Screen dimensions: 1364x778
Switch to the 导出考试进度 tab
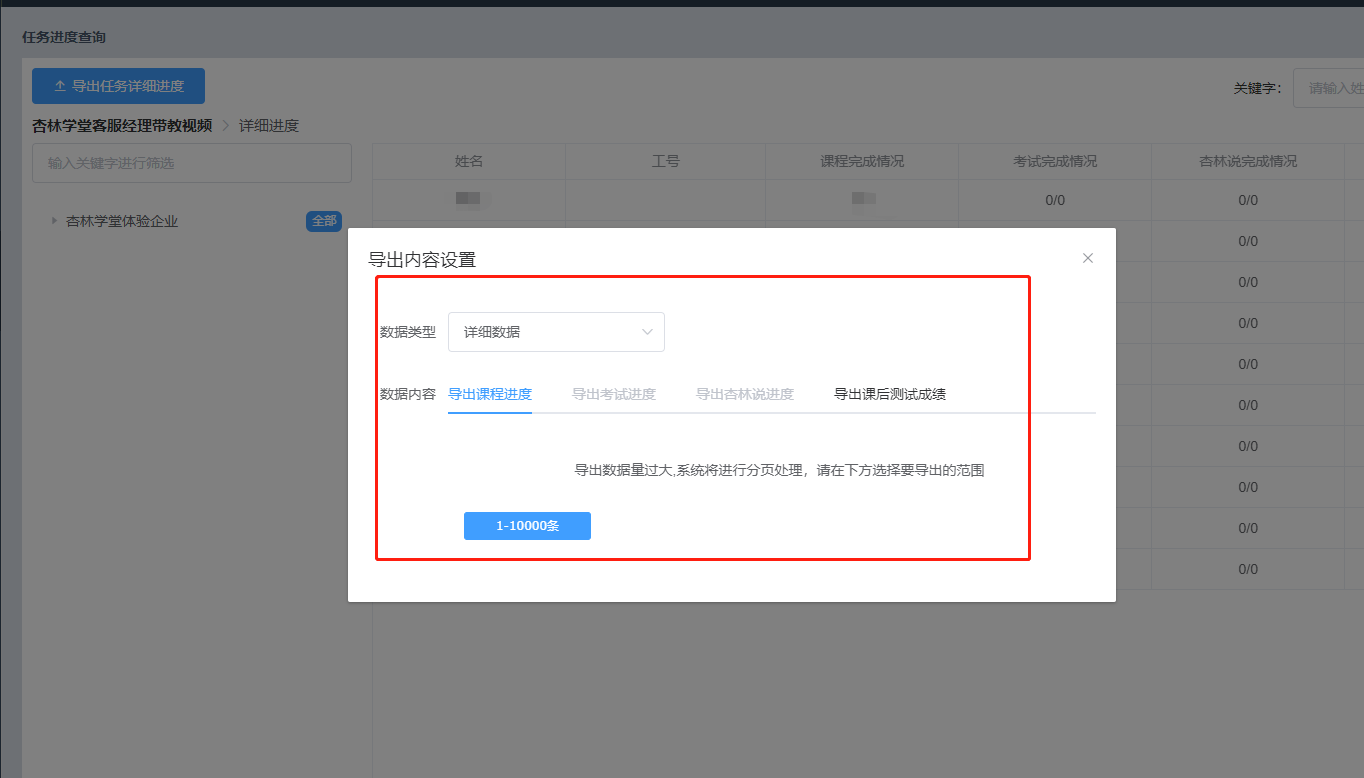coord(614,394)
